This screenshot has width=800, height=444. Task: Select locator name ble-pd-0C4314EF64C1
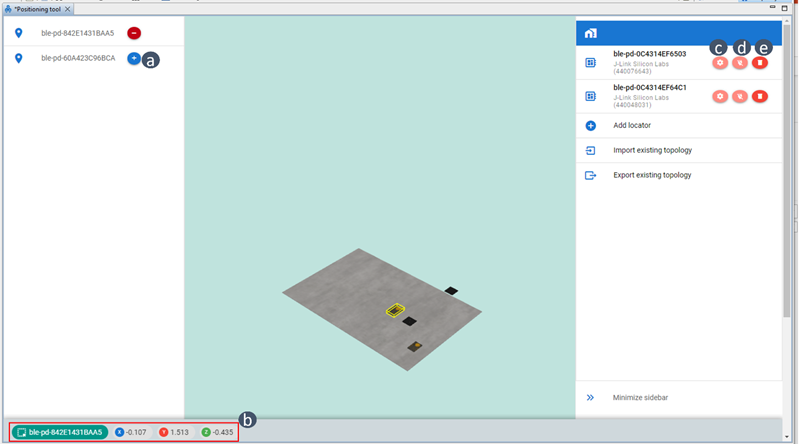649,87
